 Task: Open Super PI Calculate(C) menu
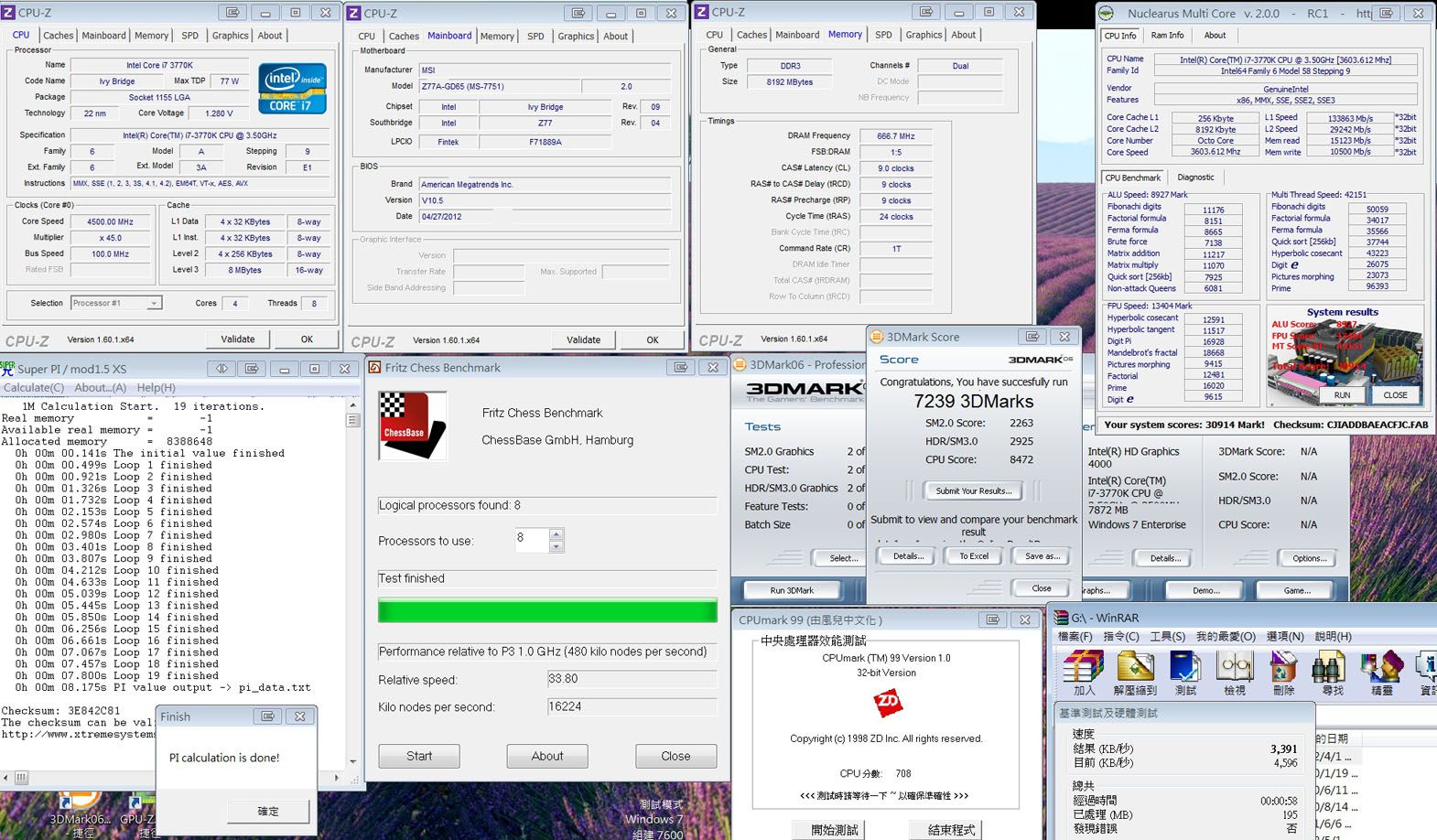coord(34,388)
